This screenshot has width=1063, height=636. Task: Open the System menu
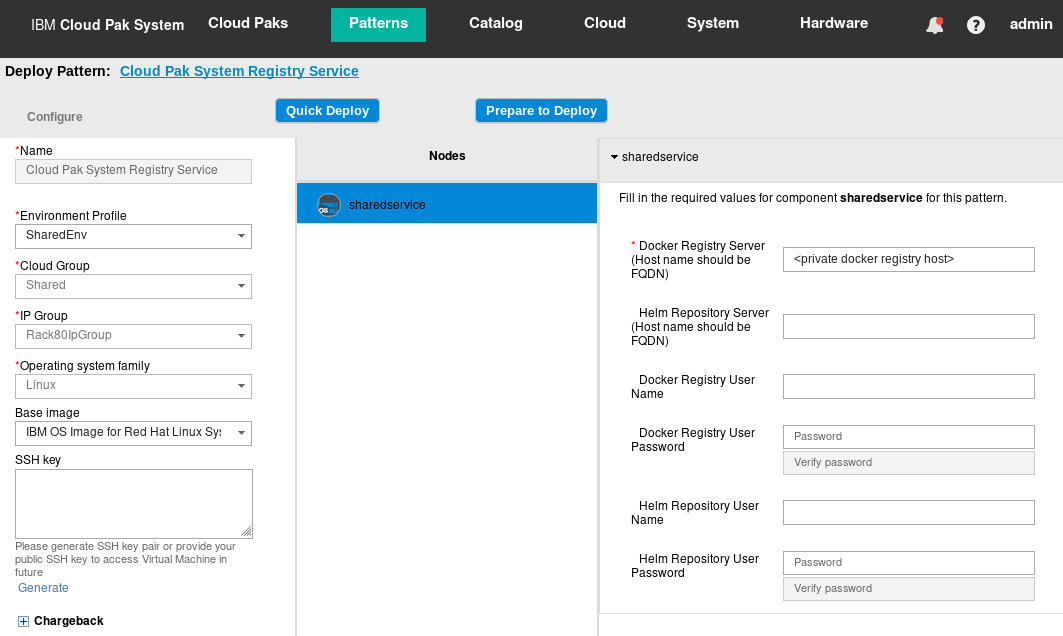point(713,23)
